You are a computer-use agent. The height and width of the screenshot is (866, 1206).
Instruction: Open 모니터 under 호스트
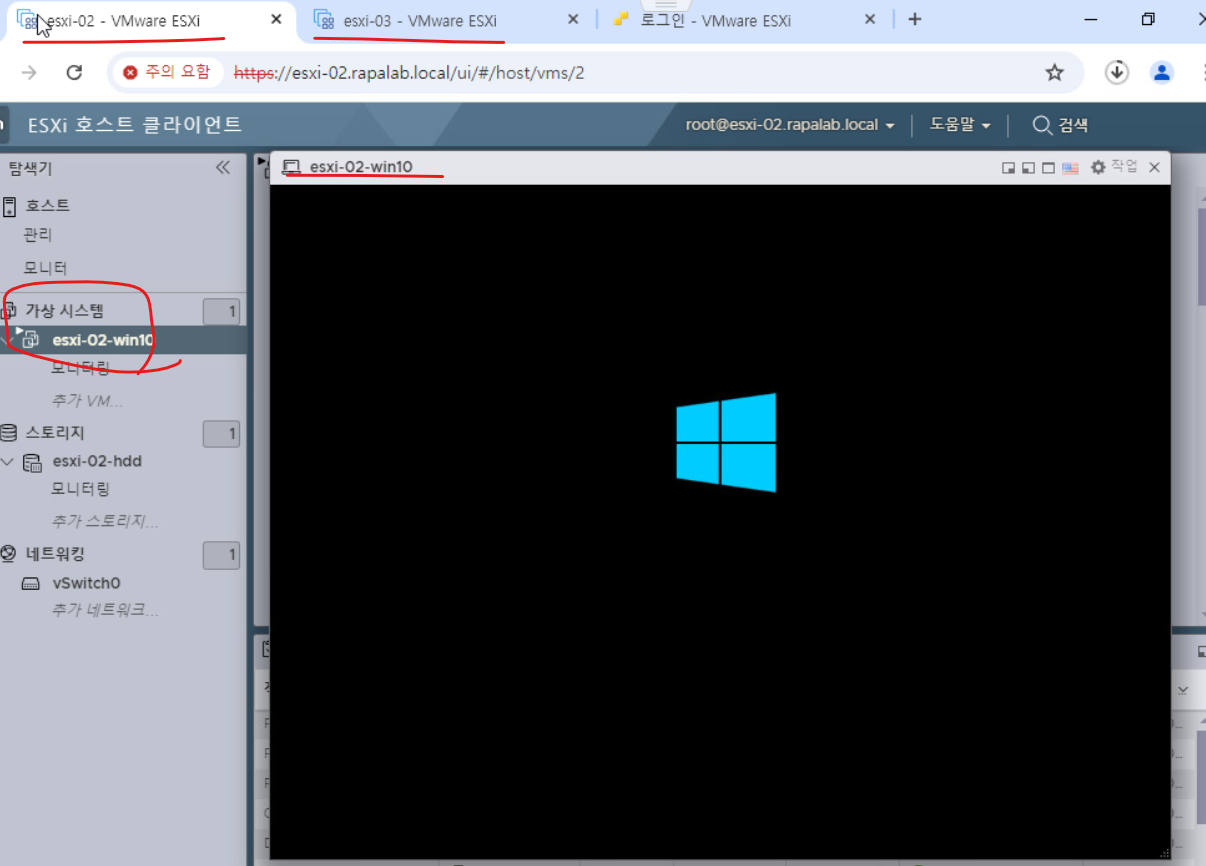46,268
